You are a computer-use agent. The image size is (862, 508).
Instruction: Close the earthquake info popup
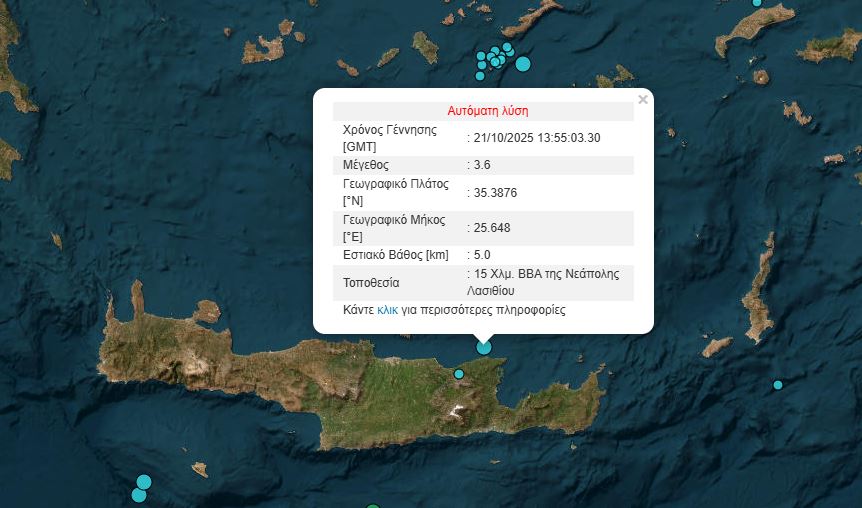(x=643, y=99)
